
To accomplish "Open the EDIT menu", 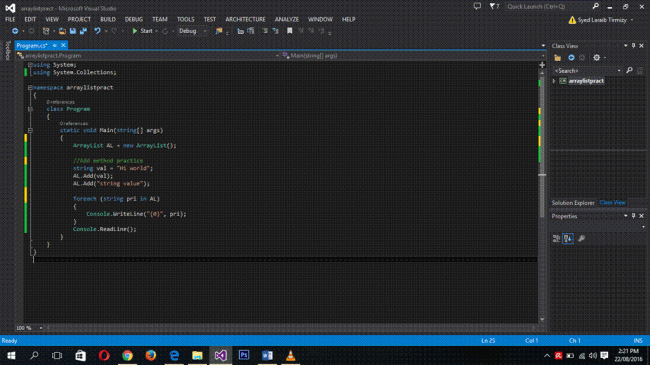I will pyautogui.click(x=30, y=19).
